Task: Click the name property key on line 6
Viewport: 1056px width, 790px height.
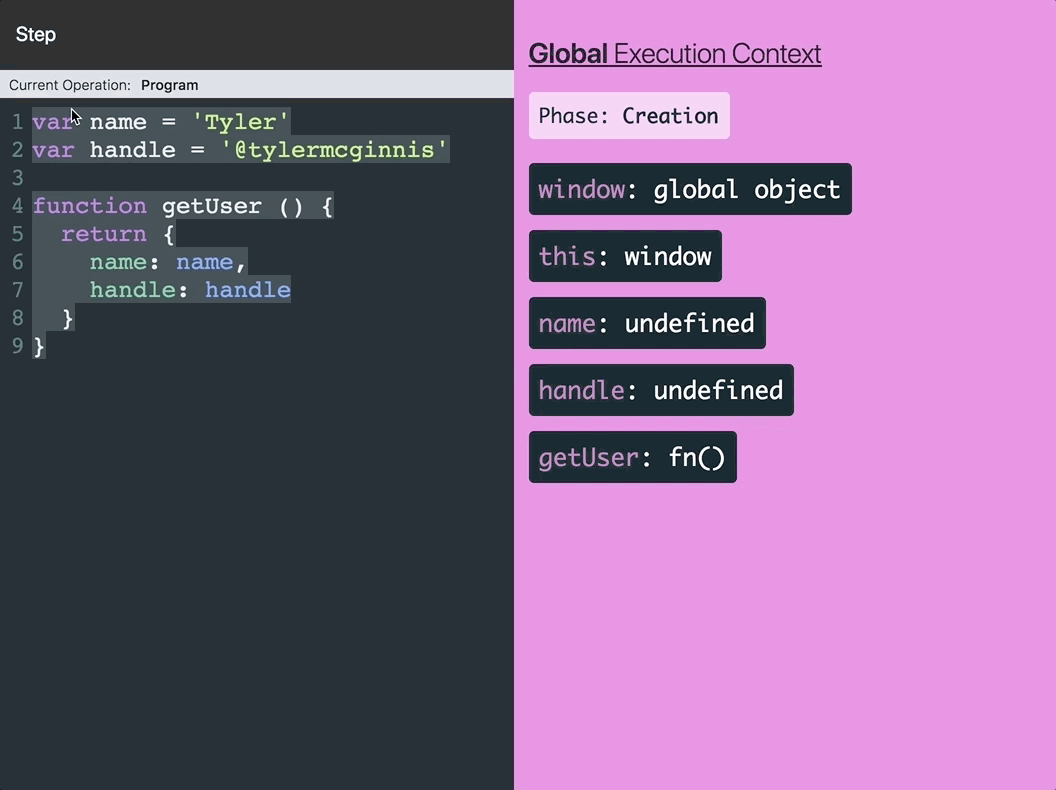Action: (118, 262)
